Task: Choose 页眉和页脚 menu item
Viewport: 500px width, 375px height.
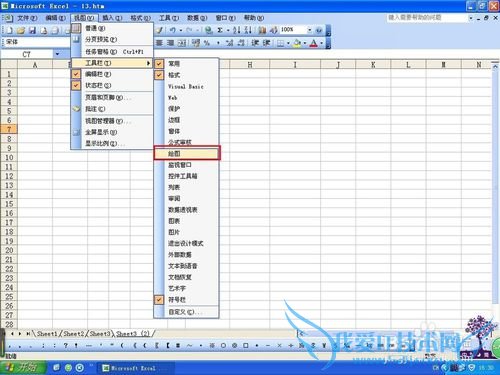Action: (112, 98)
